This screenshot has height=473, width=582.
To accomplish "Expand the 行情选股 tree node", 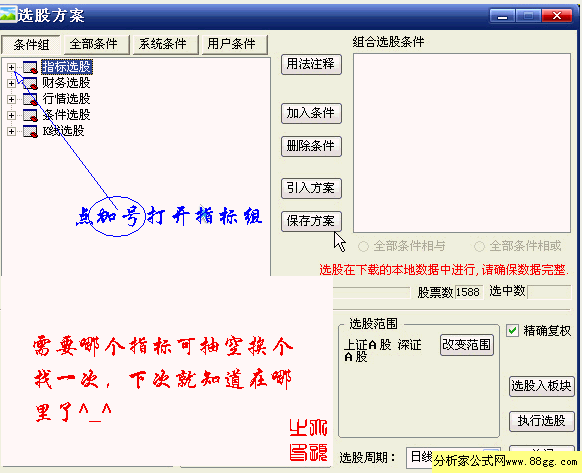I will click(11, 99).
